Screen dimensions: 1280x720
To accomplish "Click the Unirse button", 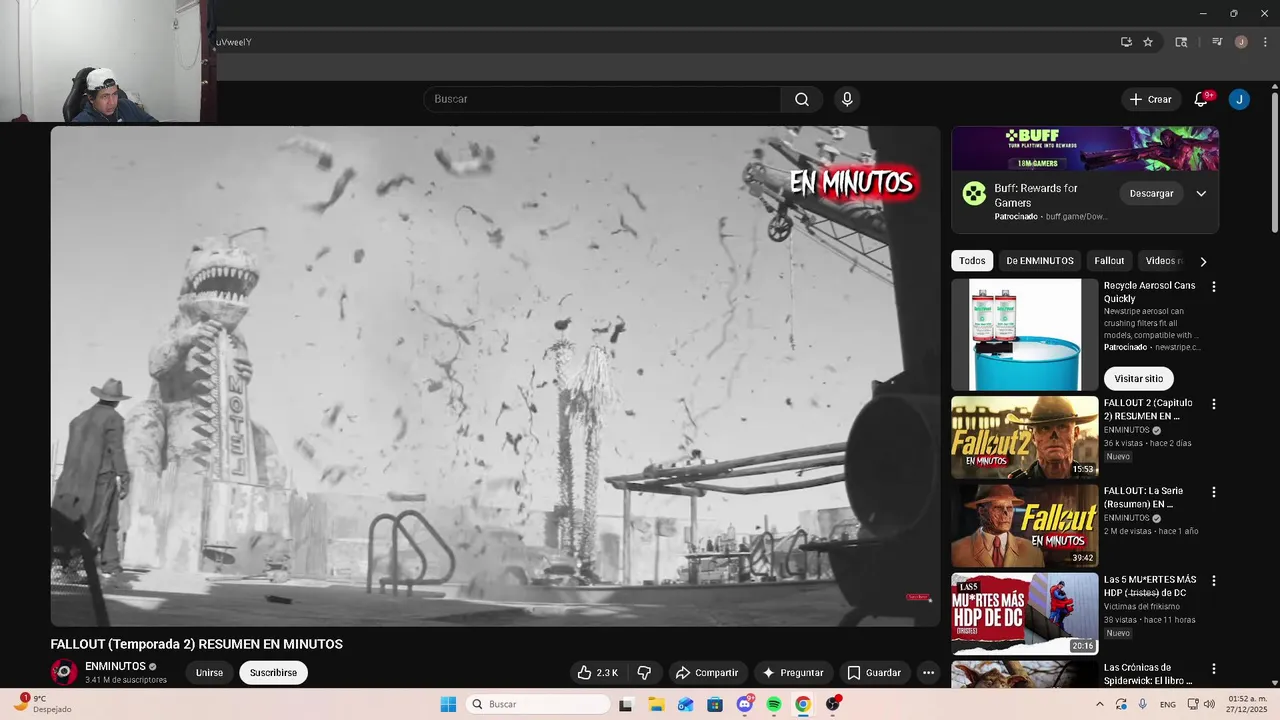I will pyautogui.click(x=209, y=673).
